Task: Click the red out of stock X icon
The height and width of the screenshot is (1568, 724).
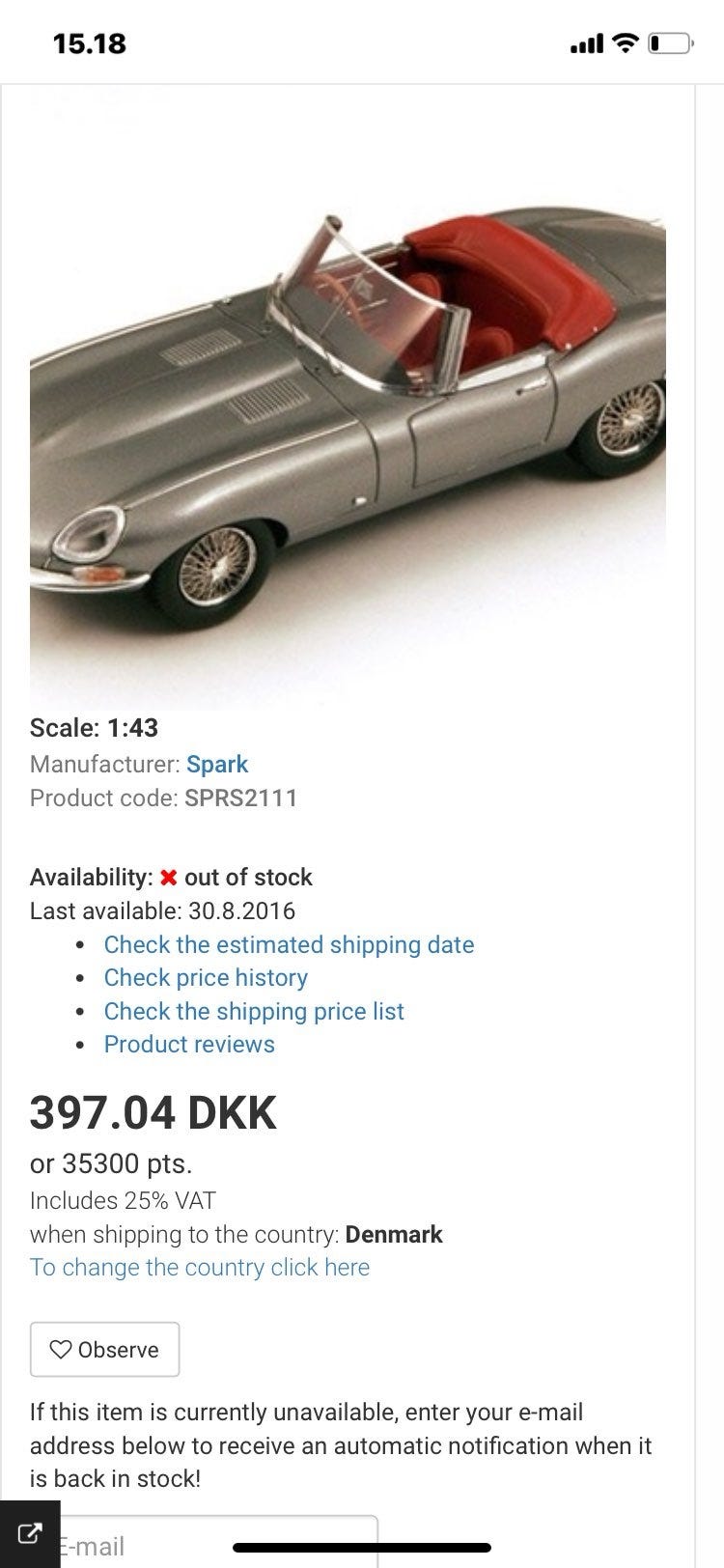Action: (x=168, y=878)
